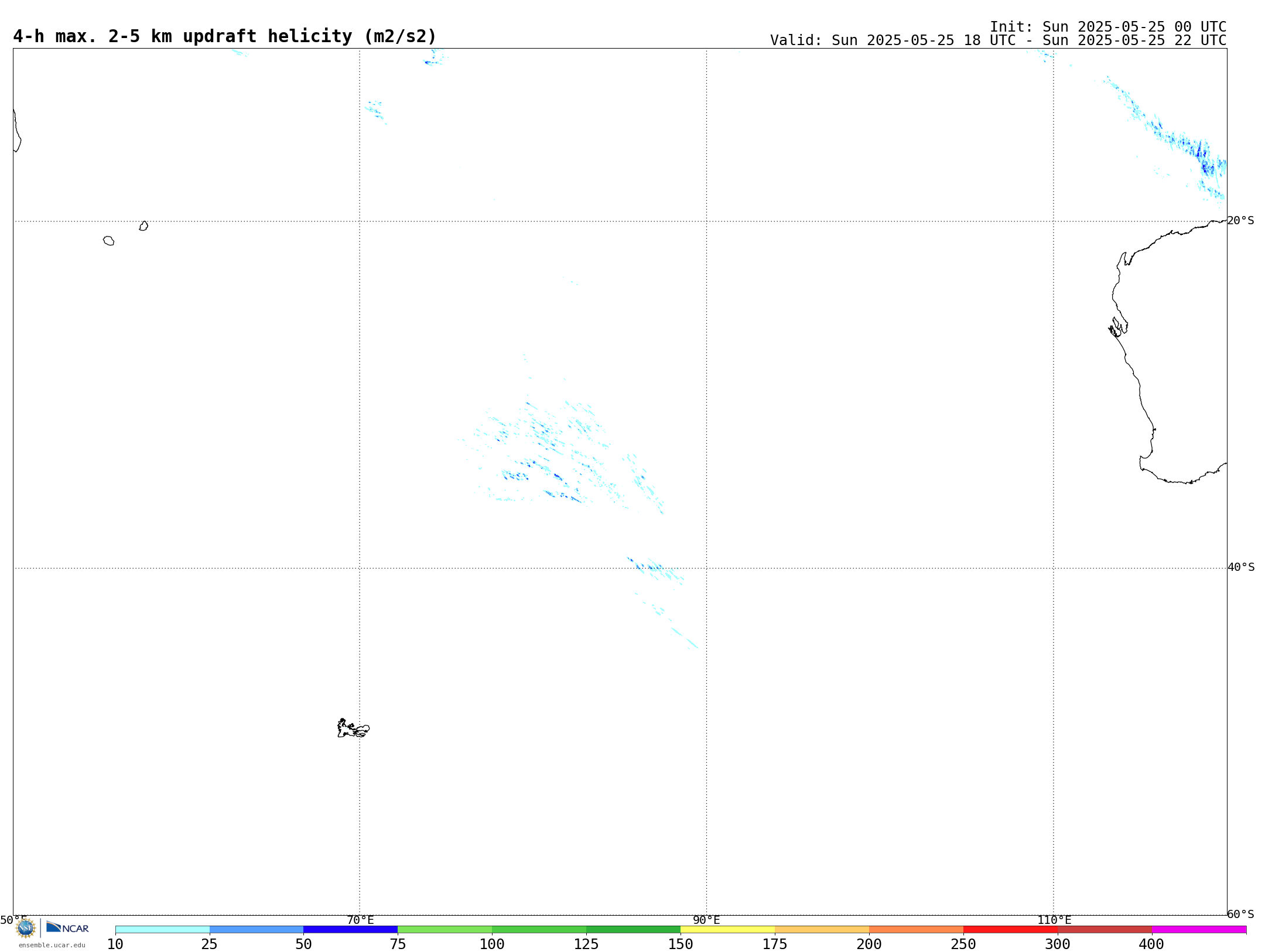This screenshot has width=1265, height=952.
Task: Click the colorbar tick label '100'
Action: click(x=492, y=944)
